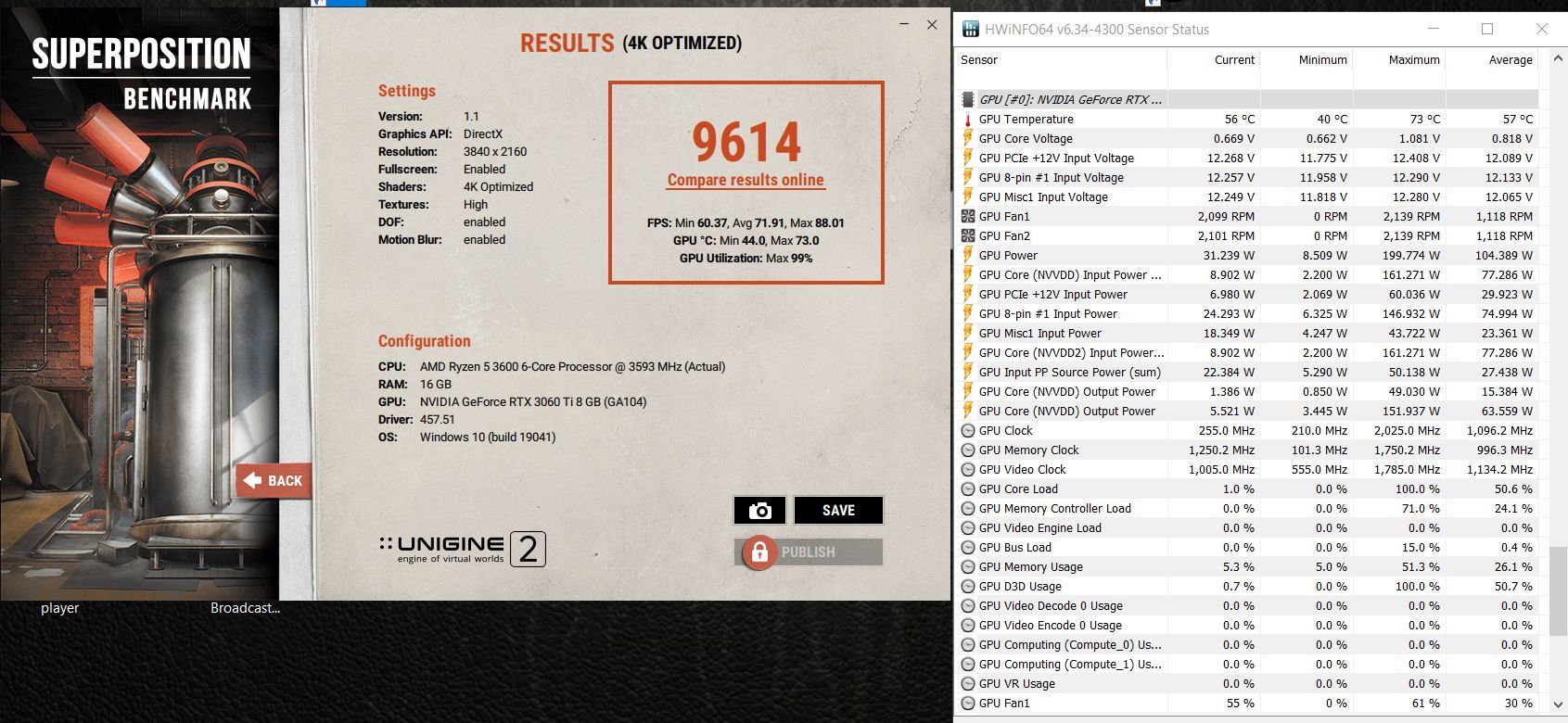Screen dimensions: 1568x723
Task: Click the GPU Fan1 RPM fan icon
Action: point(968,217)
